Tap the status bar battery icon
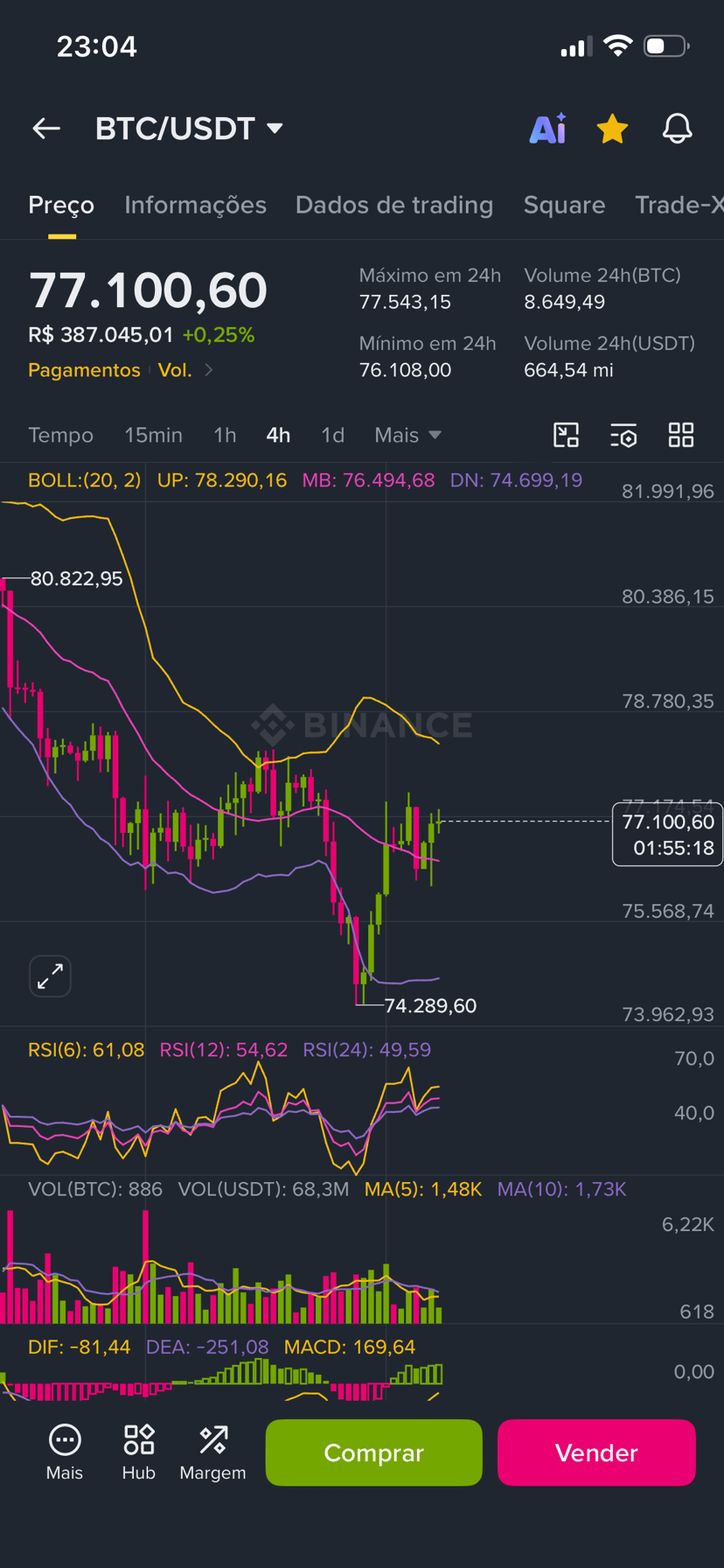This screenshot has height=1568, width=724. click(x=667, y=45)
